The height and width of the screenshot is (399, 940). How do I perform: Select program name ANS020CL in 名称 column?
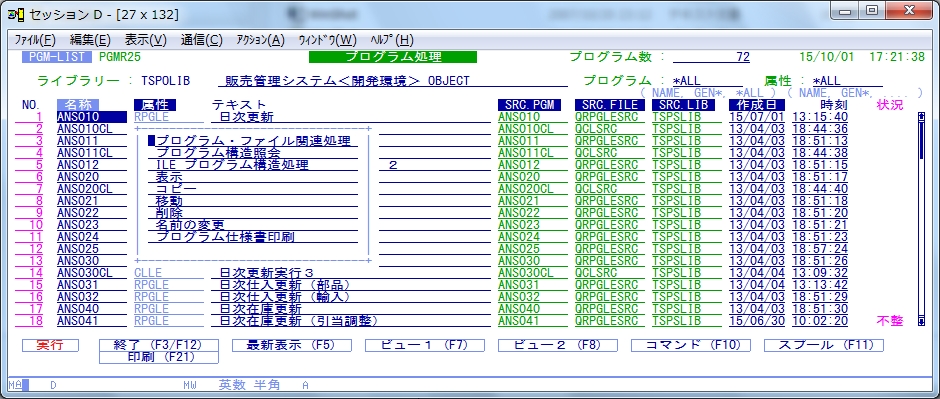[91, 189]
